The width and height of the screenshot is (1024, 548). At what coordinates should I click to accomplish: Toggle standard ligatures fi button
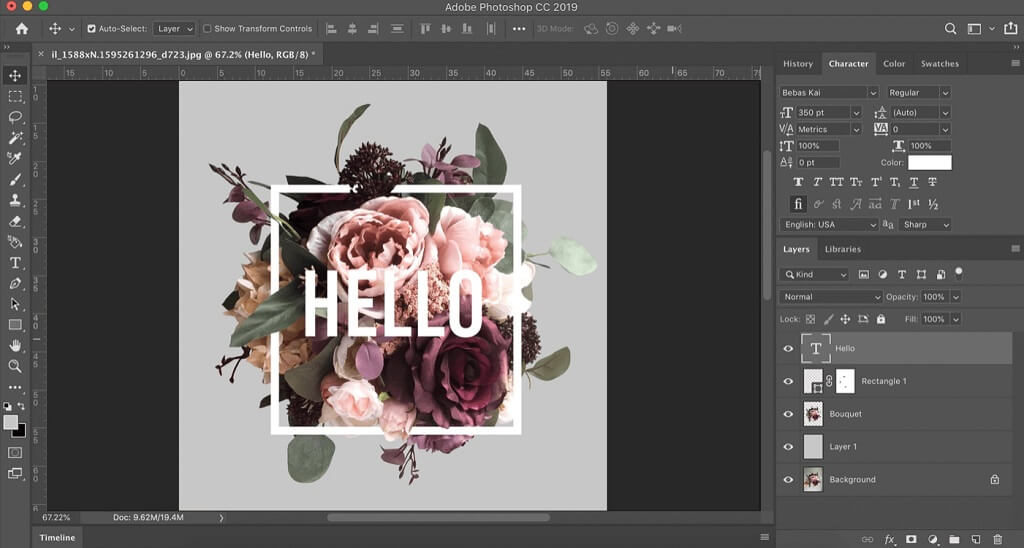[x=798, y=204]
